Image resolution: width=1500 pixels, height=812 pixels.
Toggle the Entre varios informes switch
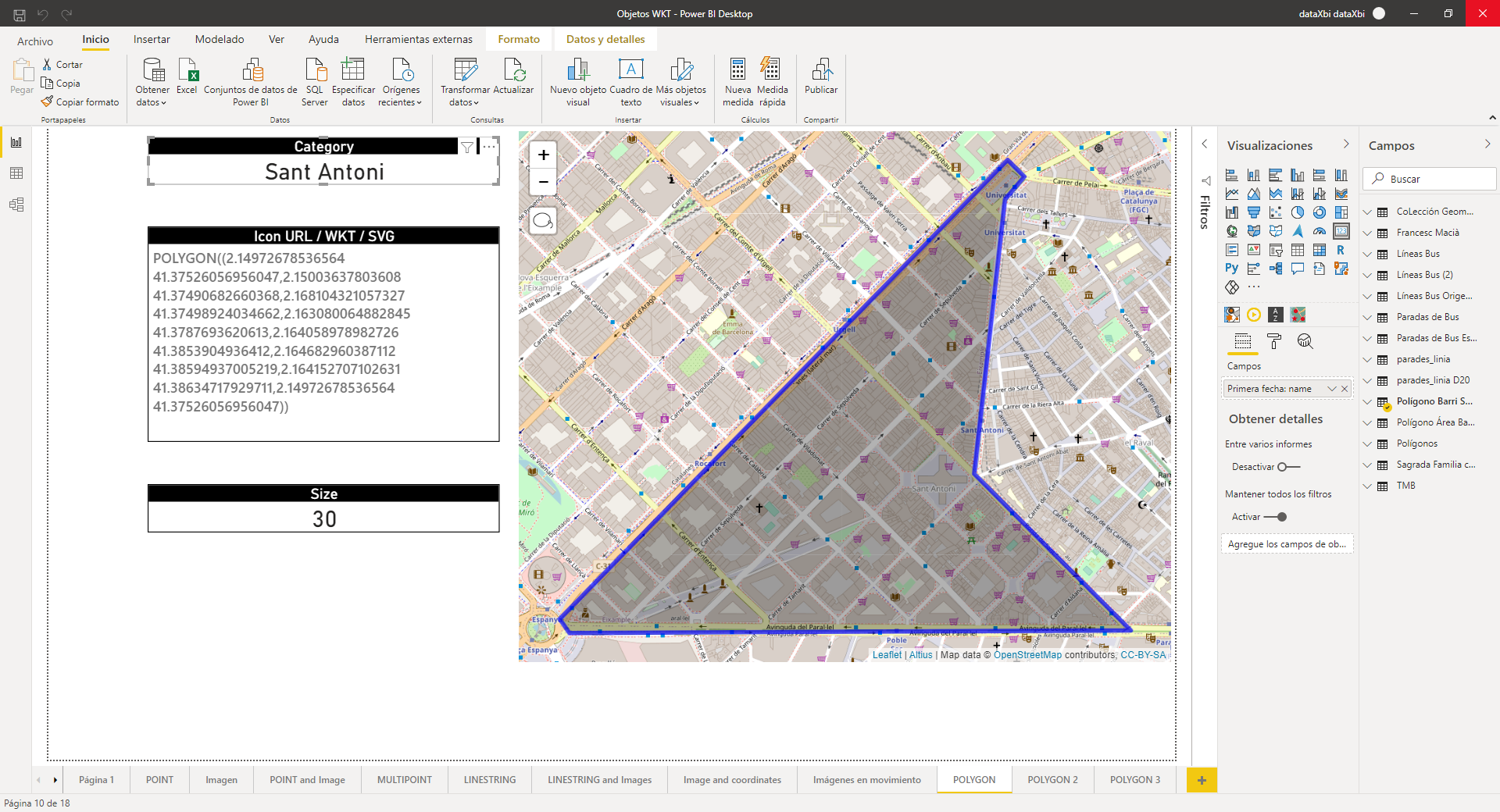point(1288,467)
